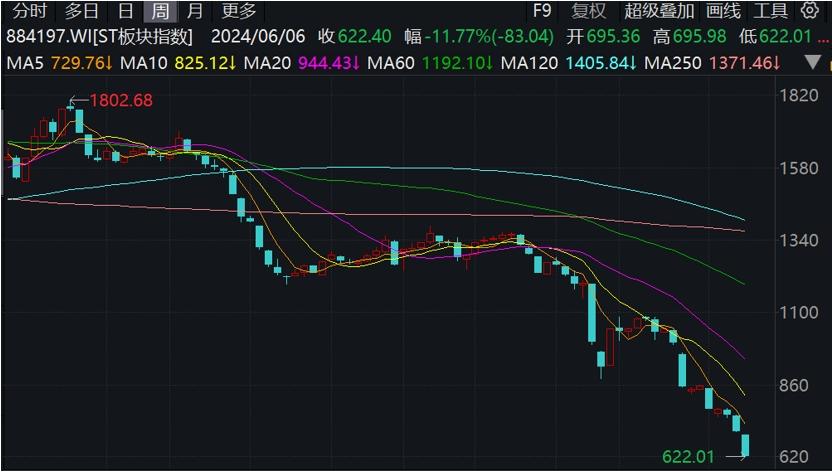Activate the 画线 drawing tool
832x472 pixels.
[723, 11]
